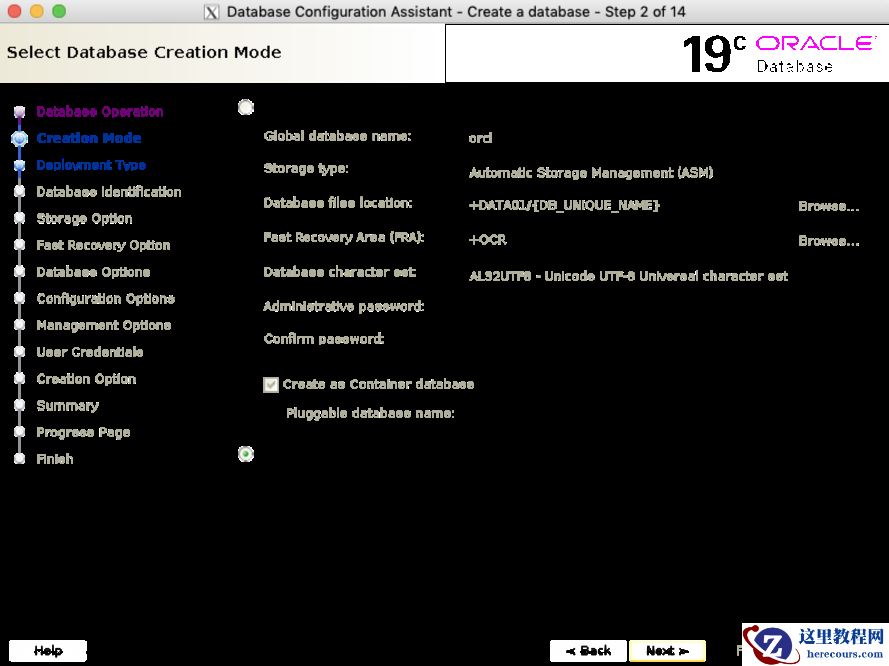The image size is (889, 666).
Task: Select the Configuration Options step
Action: coord(105,298)
